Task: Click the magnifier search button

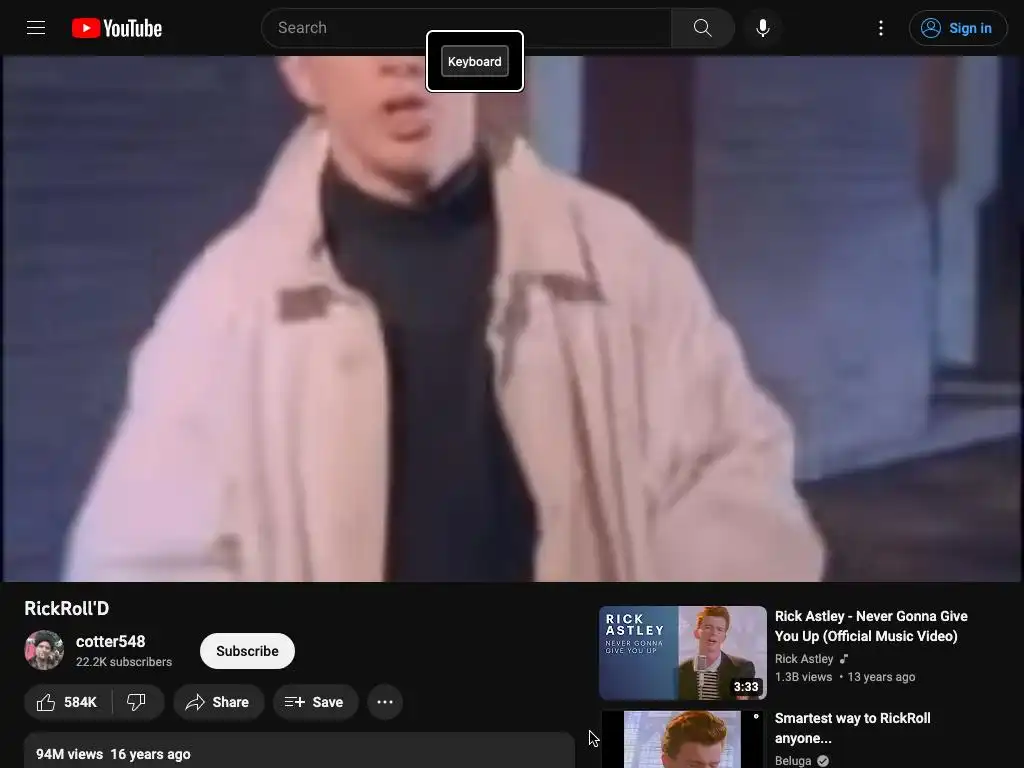Action: click(703, 27)
